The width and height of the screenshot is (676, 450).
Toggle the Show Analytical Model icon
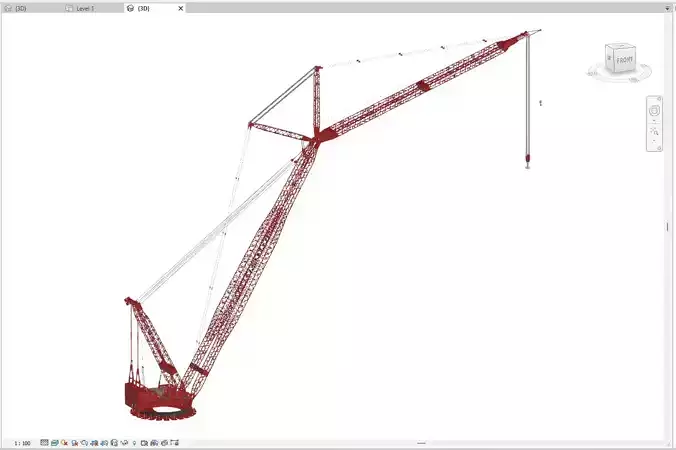point(154,443)
